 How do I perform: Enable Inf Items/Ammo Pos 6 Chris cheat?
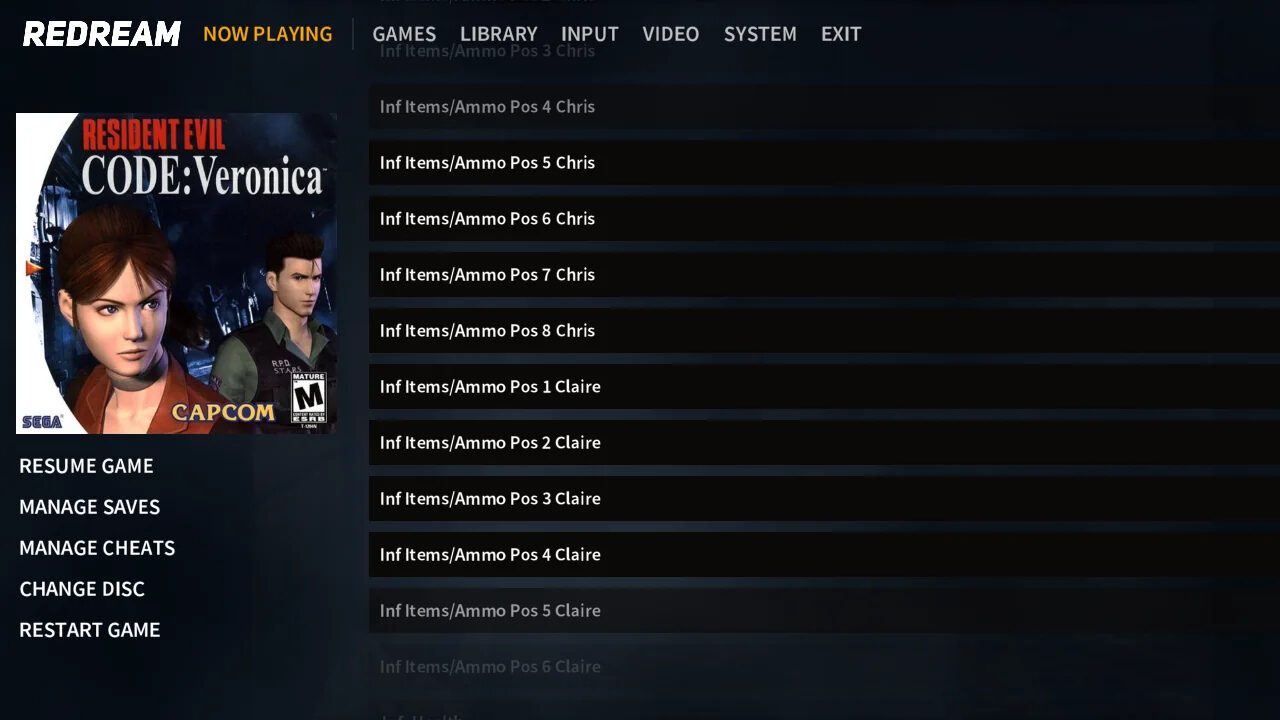pos(824,218)
